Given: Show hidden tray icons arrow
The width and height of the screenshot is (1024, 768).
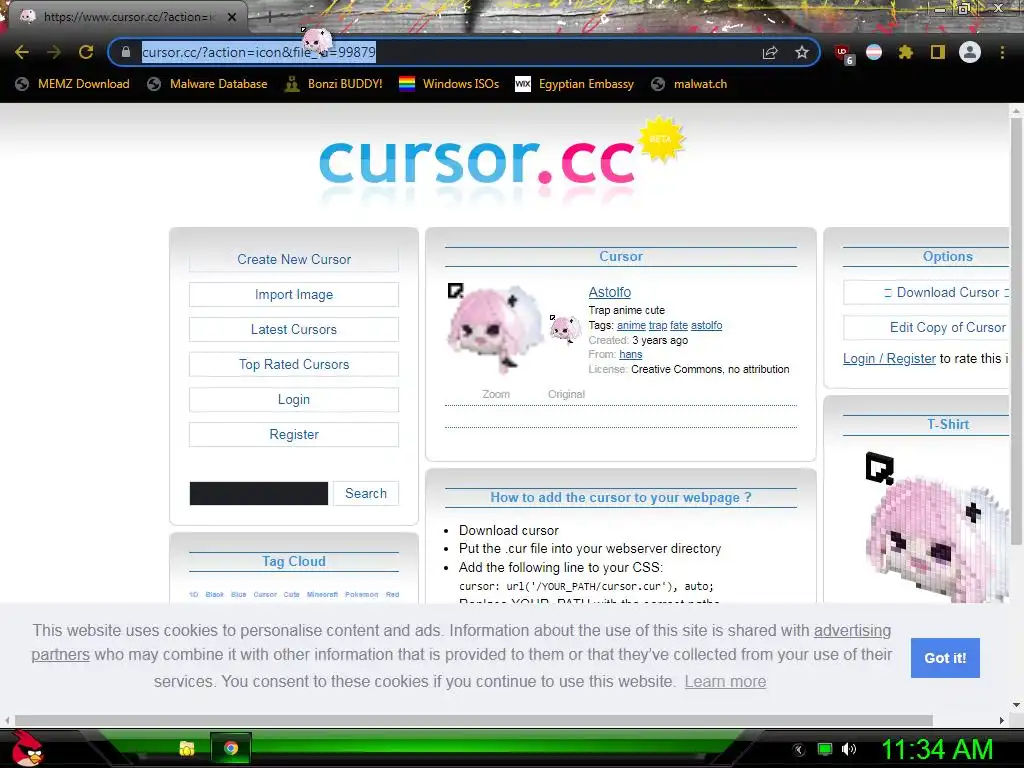Looking at the screenshot, I should point(799,749).
